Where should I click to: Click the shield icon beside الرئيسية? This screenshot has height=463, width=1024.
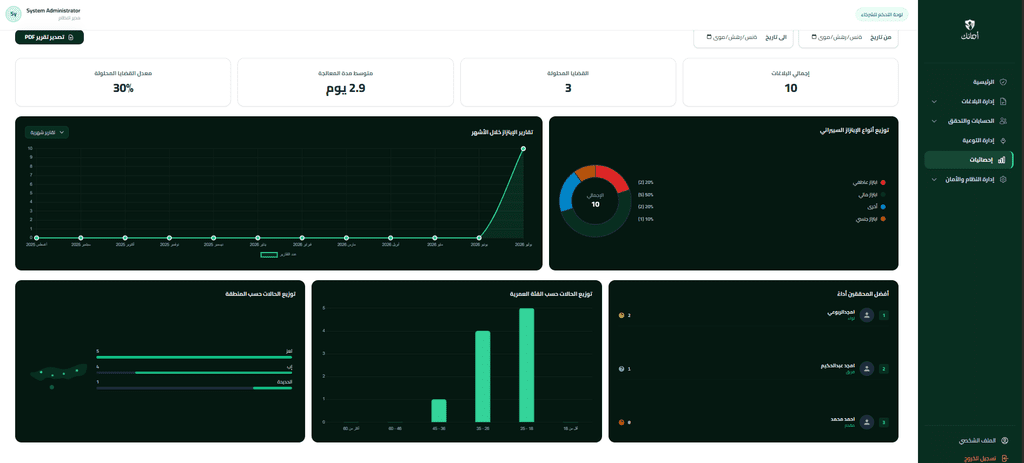point(1004,82)
